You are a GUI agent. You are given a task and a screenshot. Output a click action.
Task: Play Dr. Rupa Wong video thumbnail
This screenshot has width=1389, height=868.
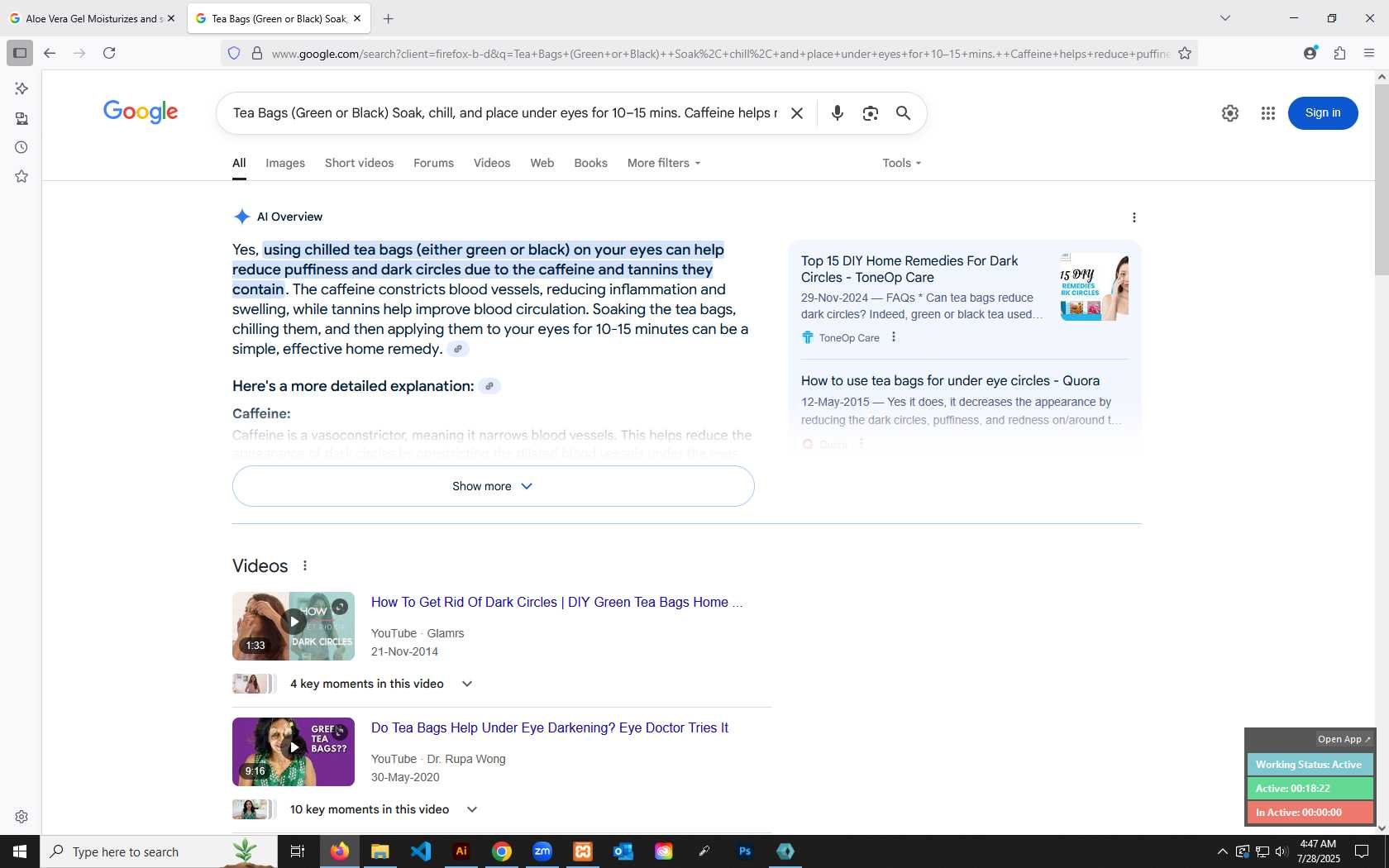point(294,751)
